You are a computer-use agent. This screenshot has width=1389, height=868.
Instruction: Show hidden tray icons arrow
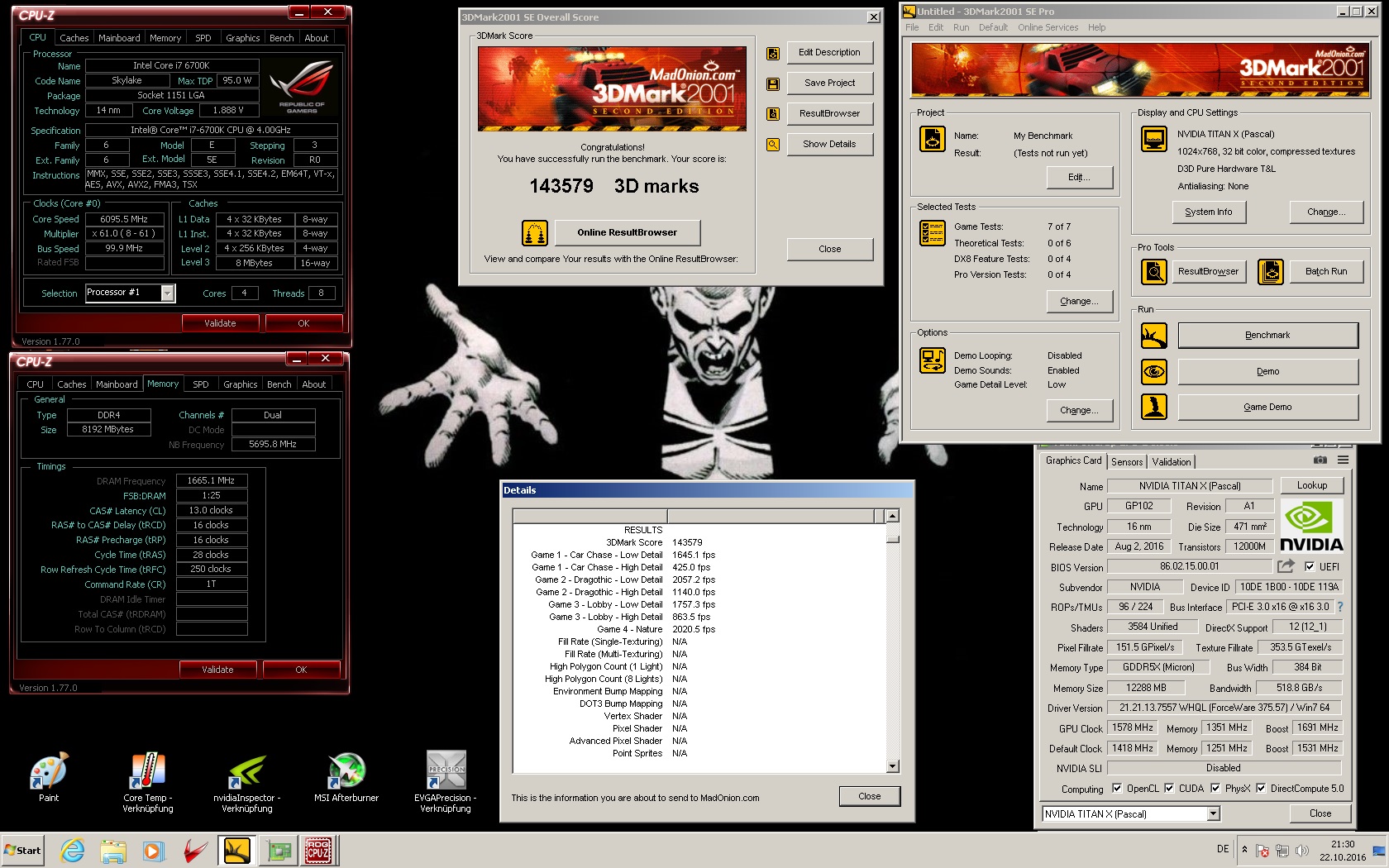point(1244,849)
